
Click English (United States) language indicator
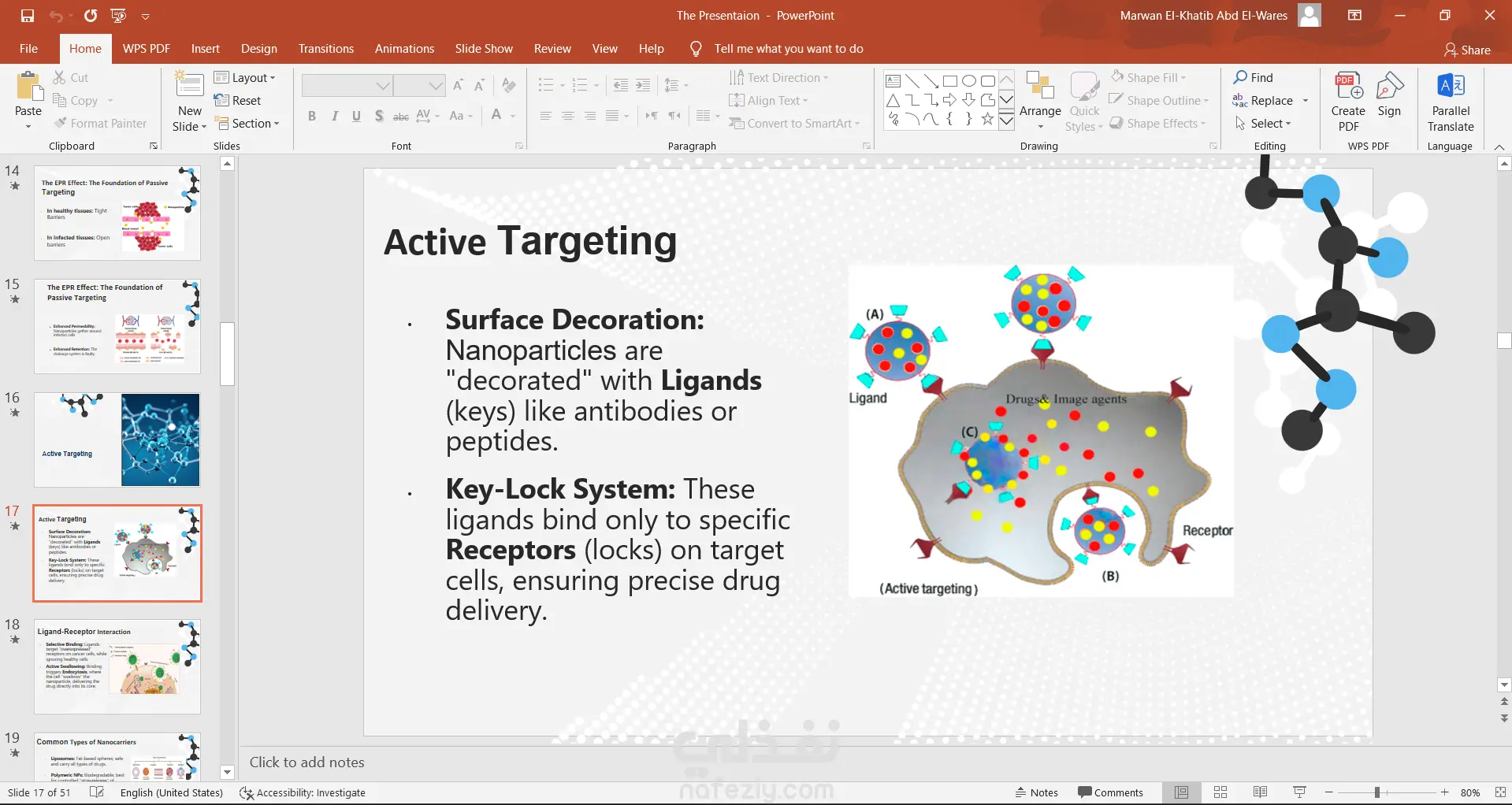click(x=172, y=792)
